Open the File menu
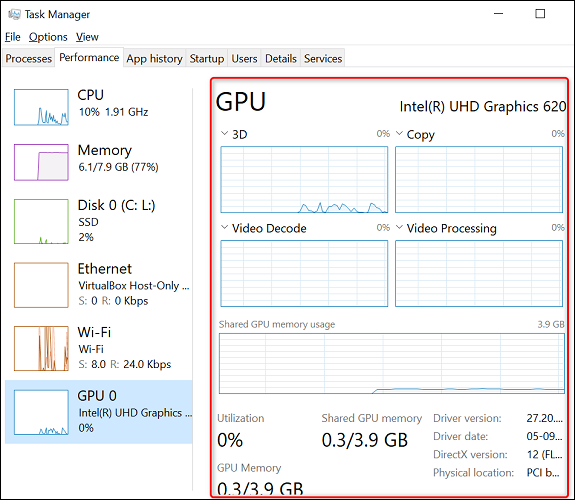The height and width of the screenshot is (500, 575). (12, 37)
